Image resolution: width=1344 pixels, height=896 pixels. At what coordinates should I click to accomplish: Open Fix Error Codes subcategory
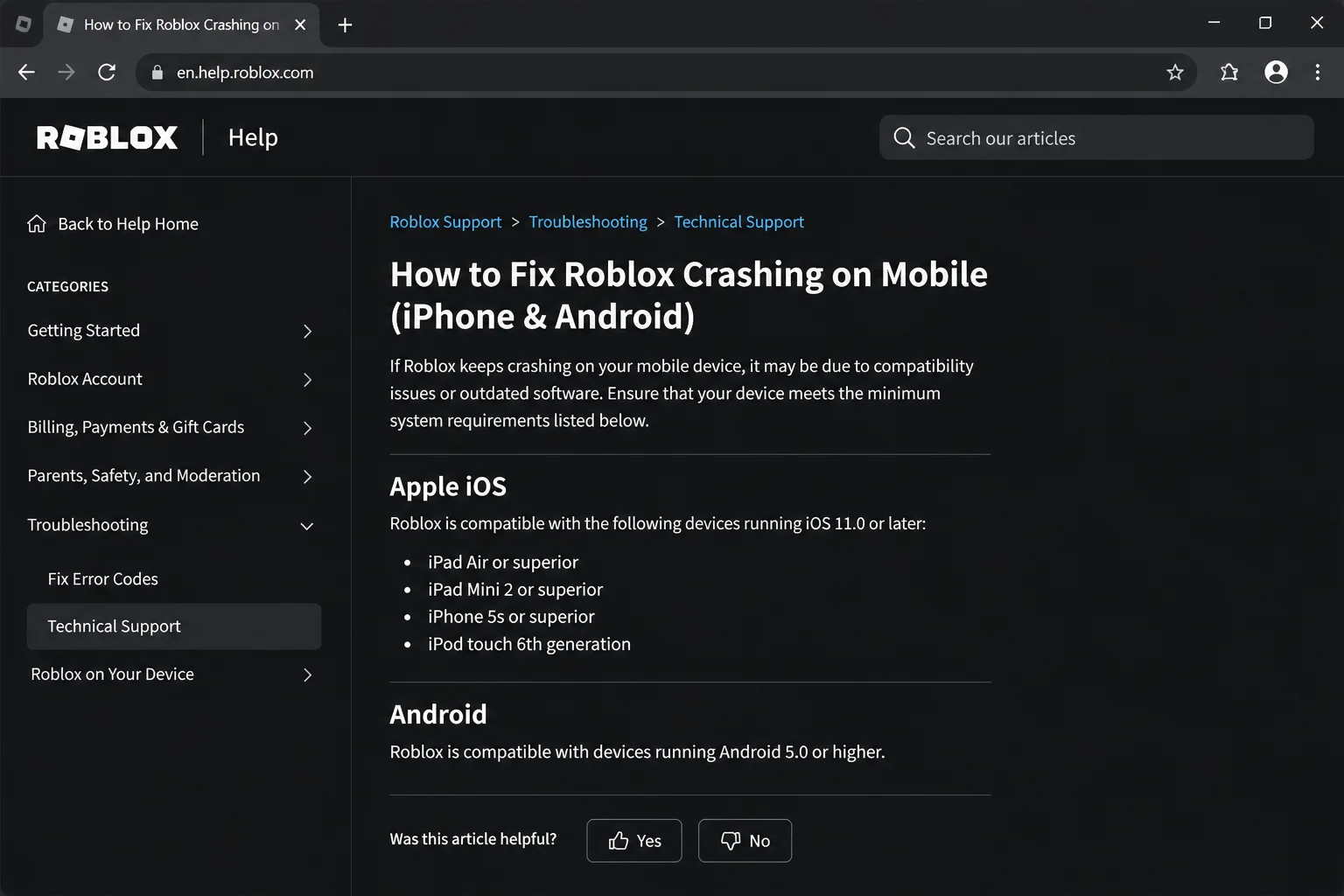[103, 579]
